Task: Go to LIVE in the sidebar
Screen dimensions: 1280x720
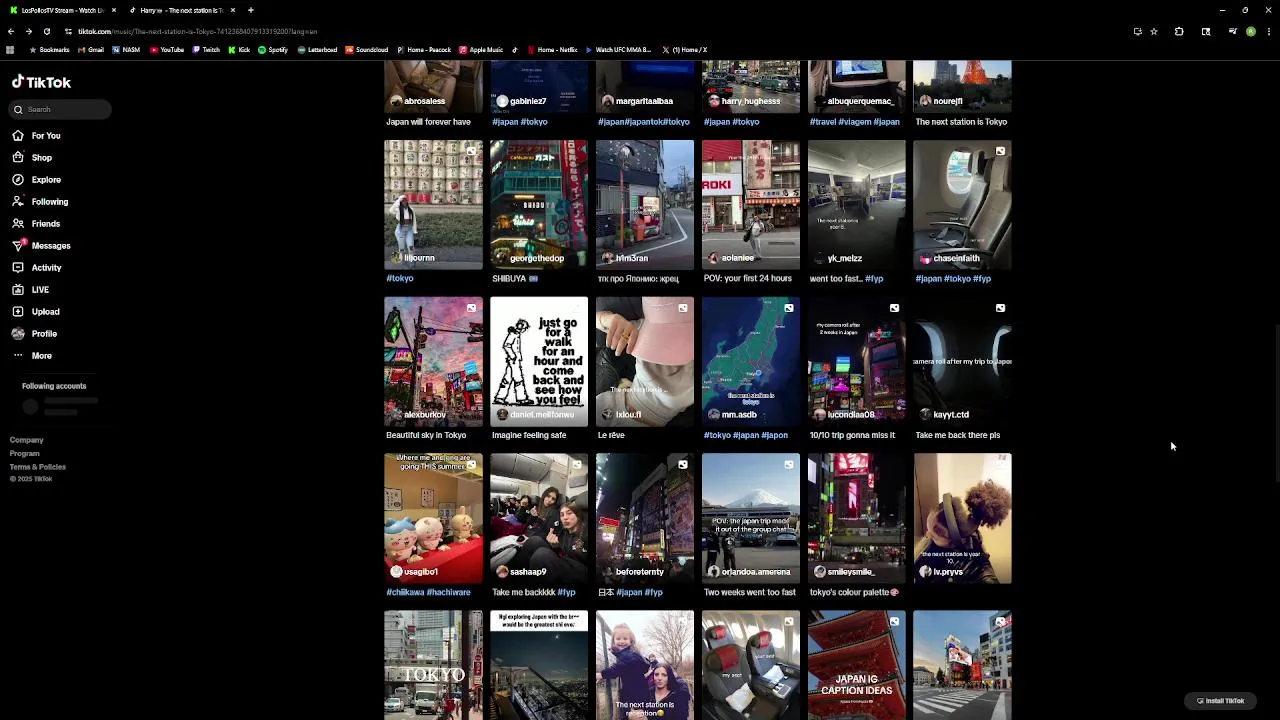Action: click(x=31, y=290)
